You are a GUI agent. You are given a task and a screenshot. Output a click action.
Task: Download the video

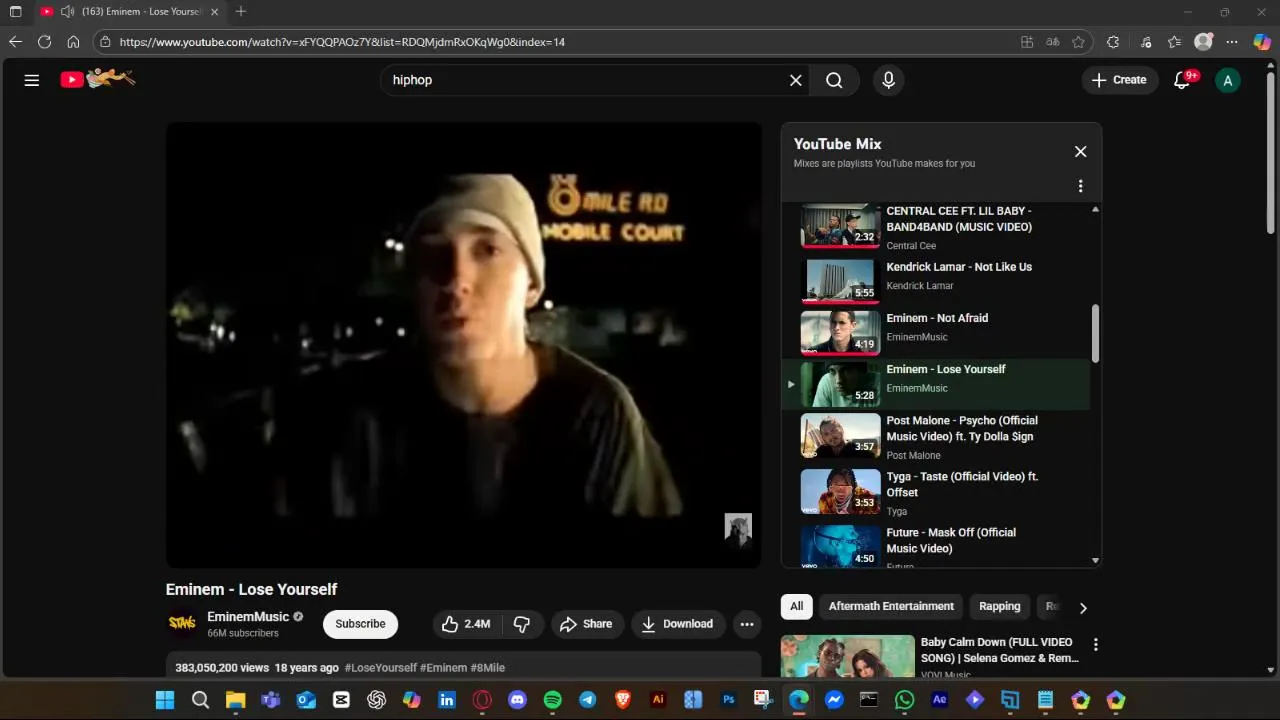[677, 624]
